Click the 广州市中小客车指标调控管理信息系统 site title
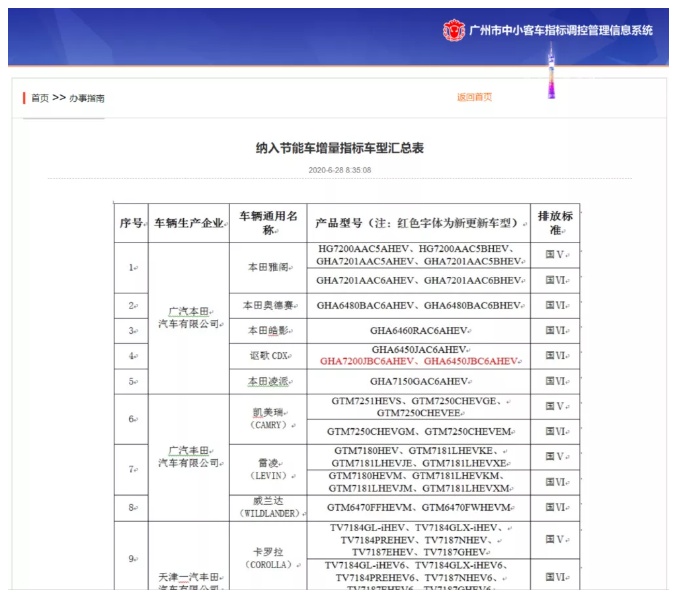Image resolution: width=683 pixels, height=604 pixels. (560, 30)
